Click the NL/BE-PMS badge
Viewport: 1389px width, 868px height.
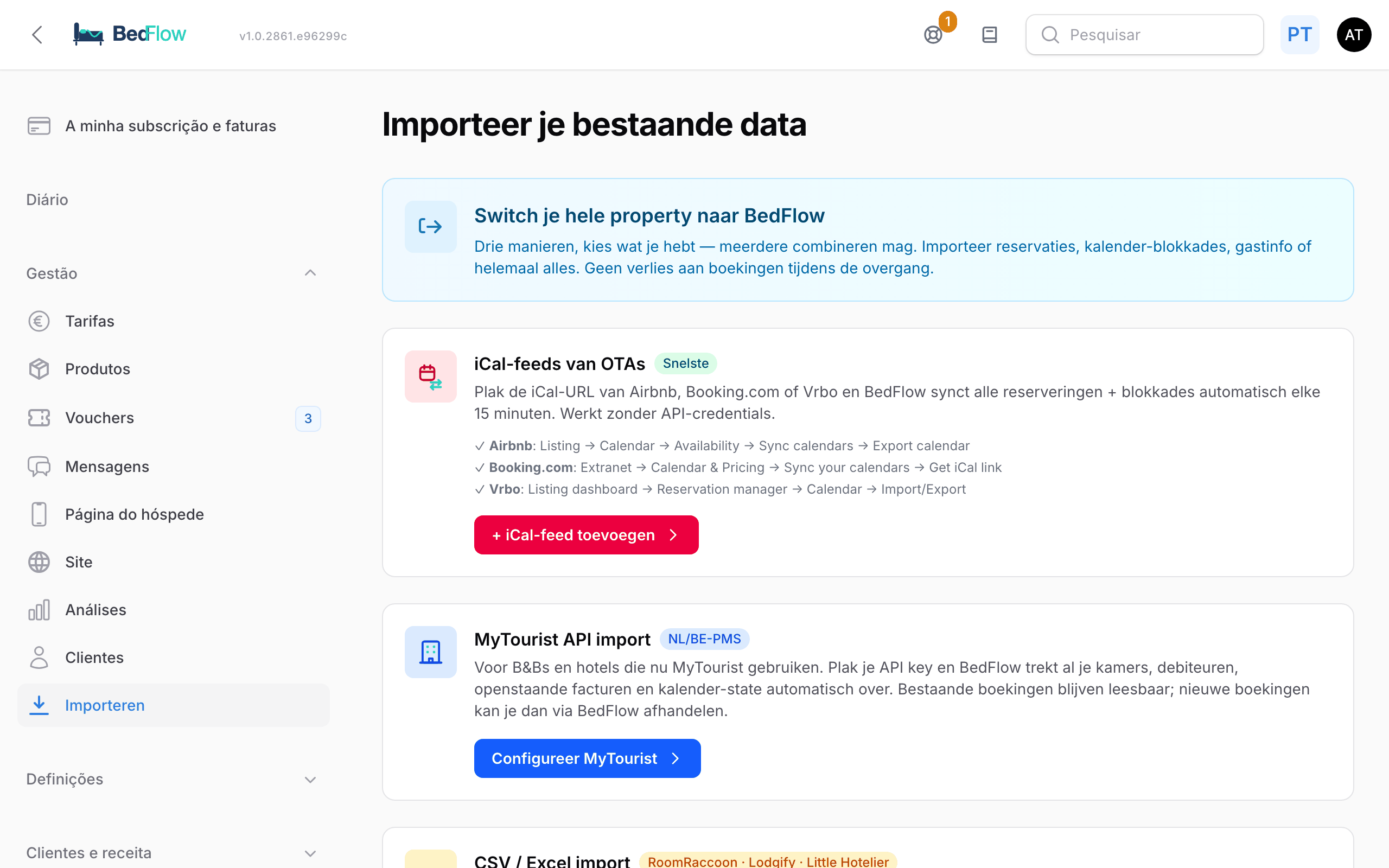[x=704, y=639]
